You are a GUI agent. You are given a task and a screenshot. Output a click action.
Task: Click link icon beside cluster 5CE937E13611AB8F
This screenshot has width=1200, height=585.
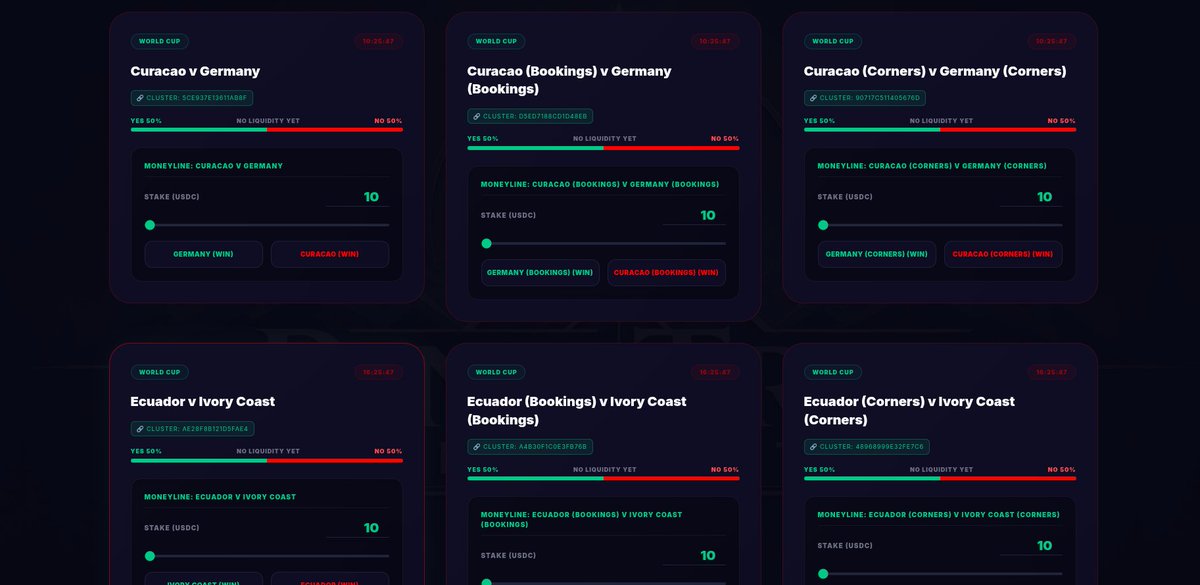click(140, 98)
